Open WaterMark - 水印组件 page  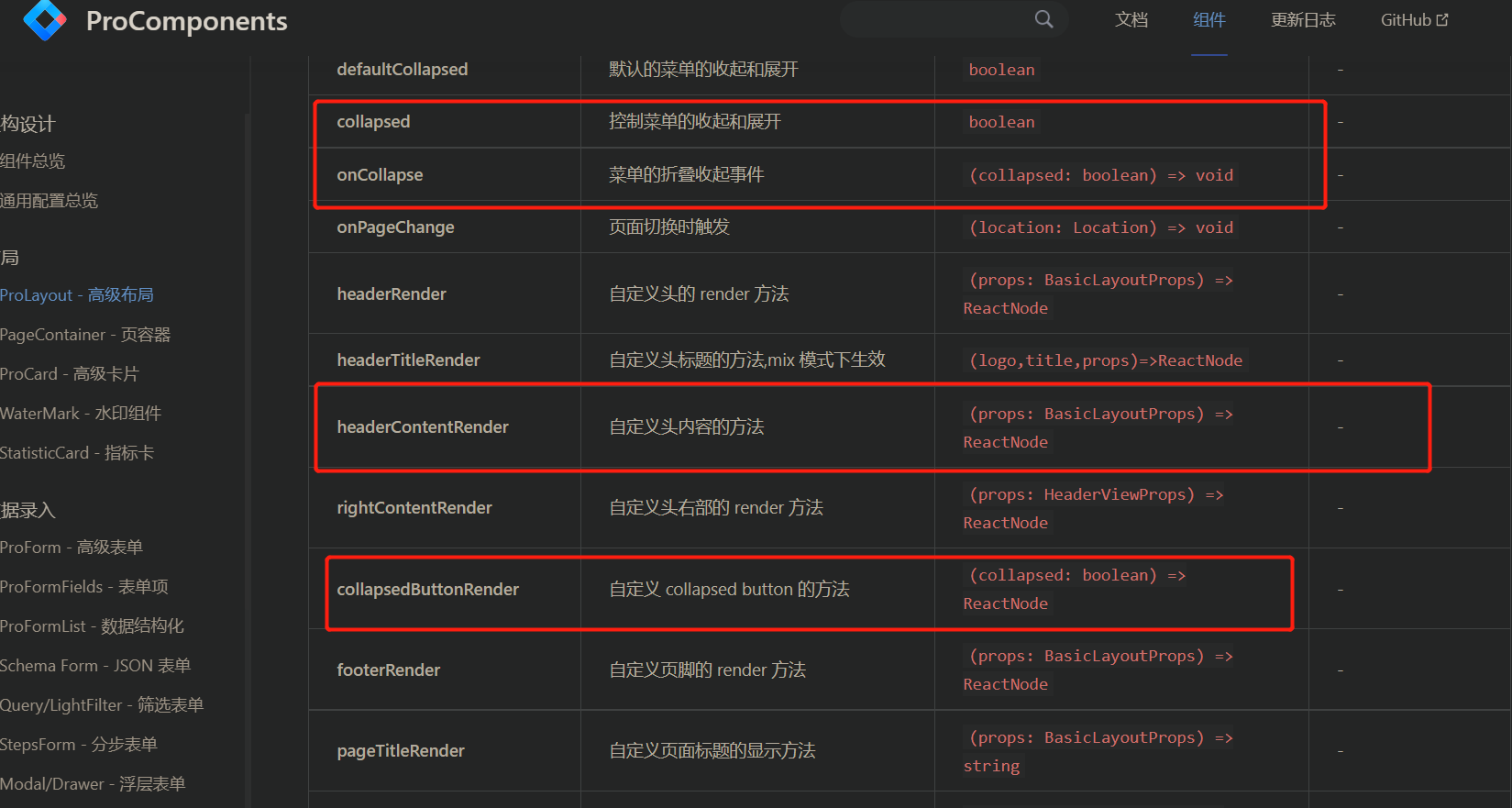pyautogui.click(x=81, y=413)
